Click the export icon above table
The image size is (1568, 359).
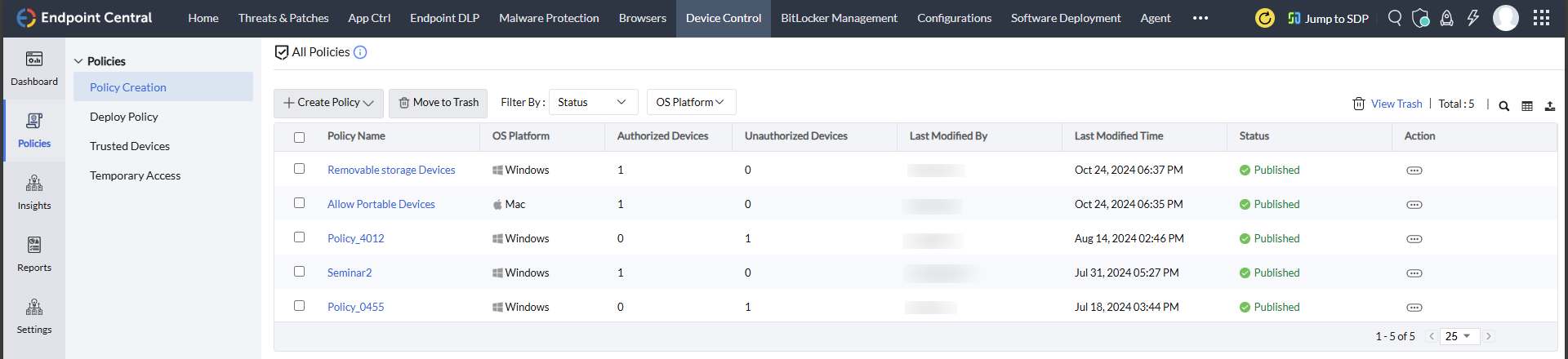pos(1550,106)
